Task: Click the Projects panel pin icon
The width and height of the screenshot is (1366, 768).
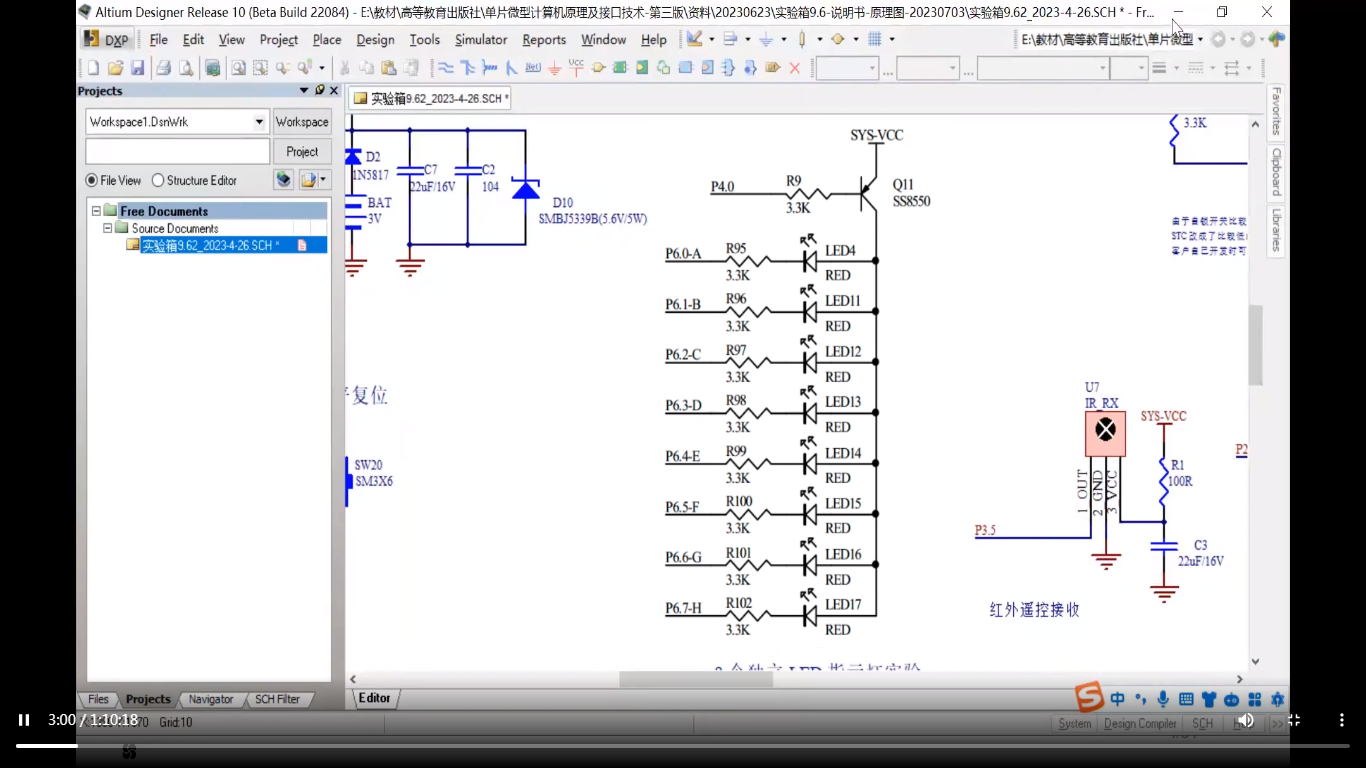Action: tap(320, 90)
